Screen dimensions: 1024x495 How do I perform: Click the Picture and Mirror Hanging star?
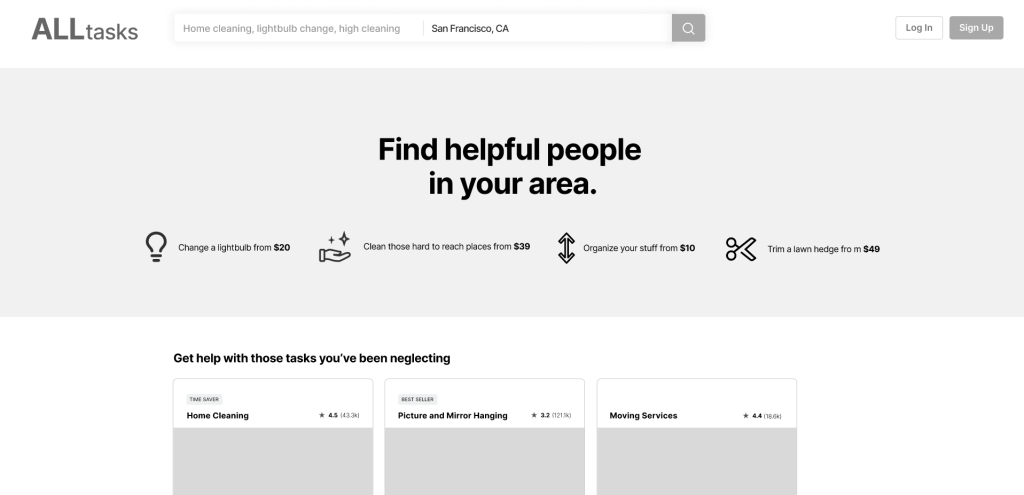click(x=534, y=415)
